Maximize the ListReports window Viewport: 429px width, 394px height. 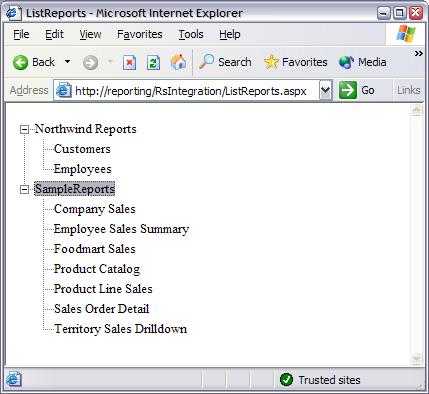point(400,13)
